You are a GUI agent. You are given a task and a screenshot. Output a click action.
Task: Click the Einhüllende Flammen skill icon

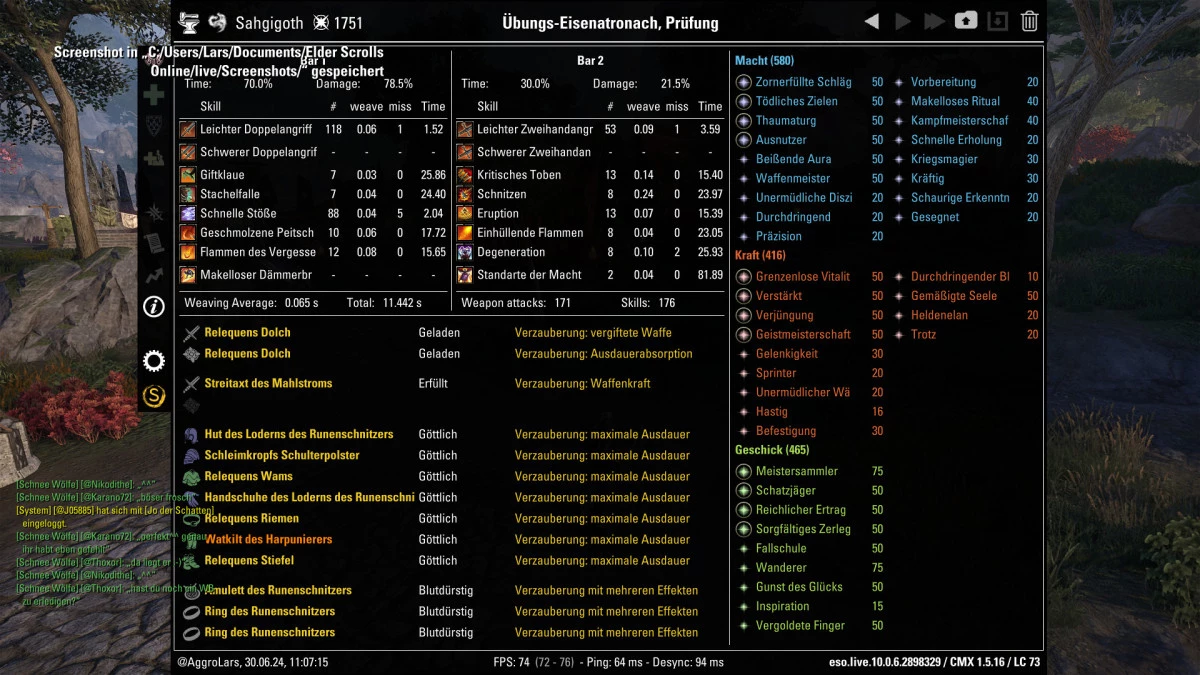click(x=465, y=233)
